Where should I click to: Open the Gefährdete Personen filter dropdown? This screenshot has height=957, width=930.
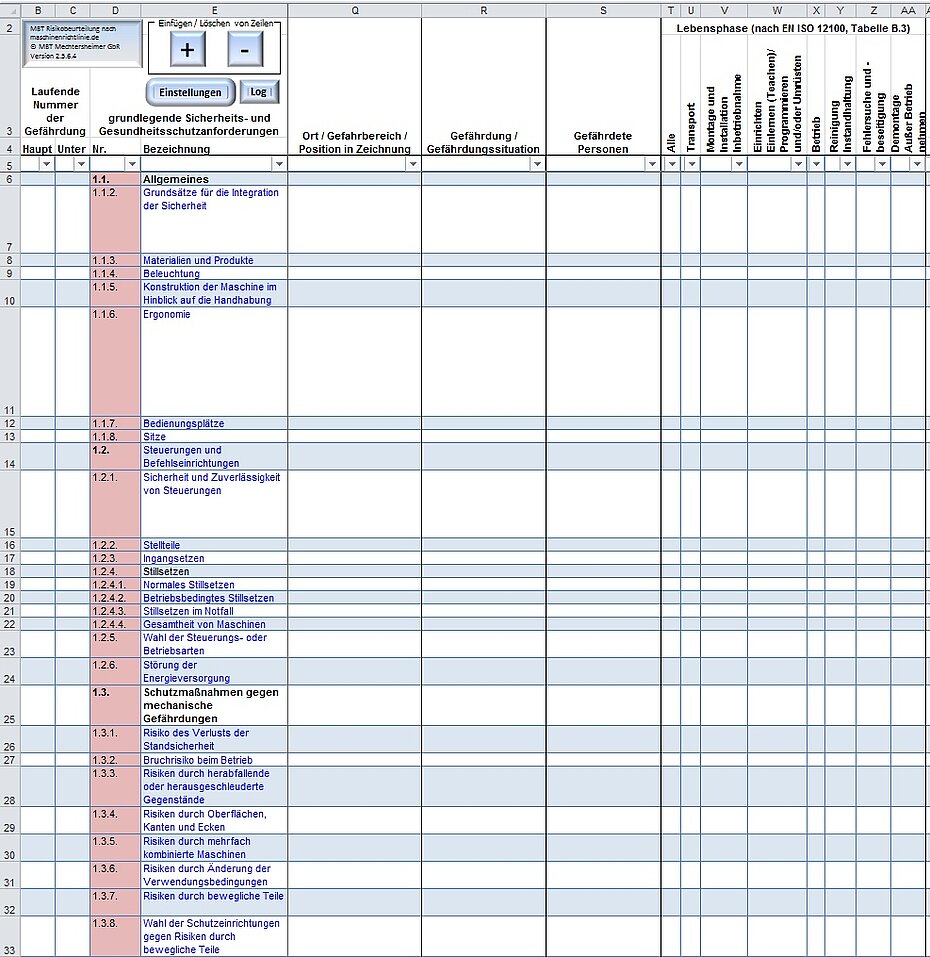pyautogui.click(x=652, y=164)
